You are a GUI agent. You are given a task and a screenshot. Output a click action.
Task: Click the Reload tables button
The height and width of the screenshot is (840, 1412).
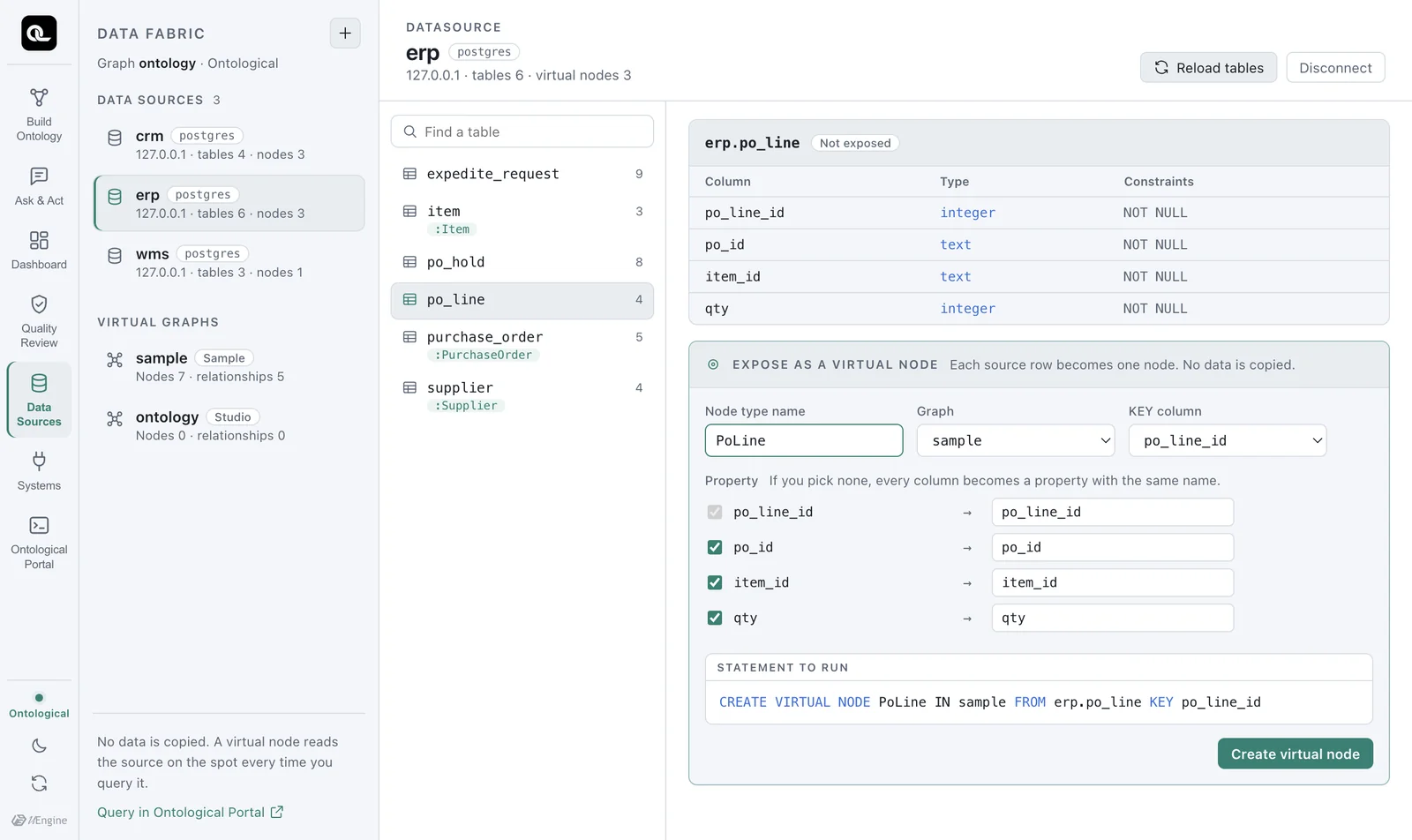pyautogui.click(x=1208, y=68)
